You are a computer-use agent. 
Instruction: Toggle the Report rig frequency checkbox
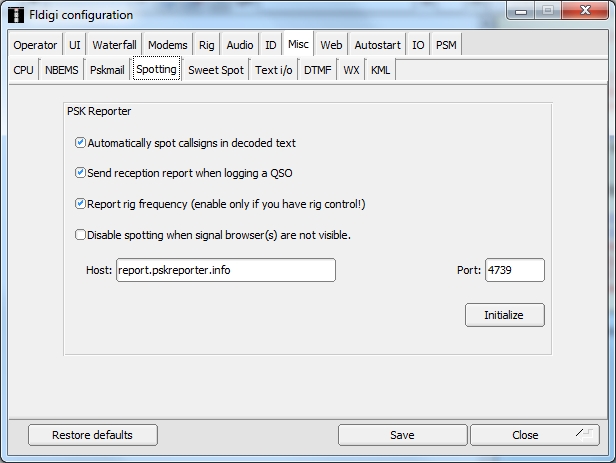point(81,204)
